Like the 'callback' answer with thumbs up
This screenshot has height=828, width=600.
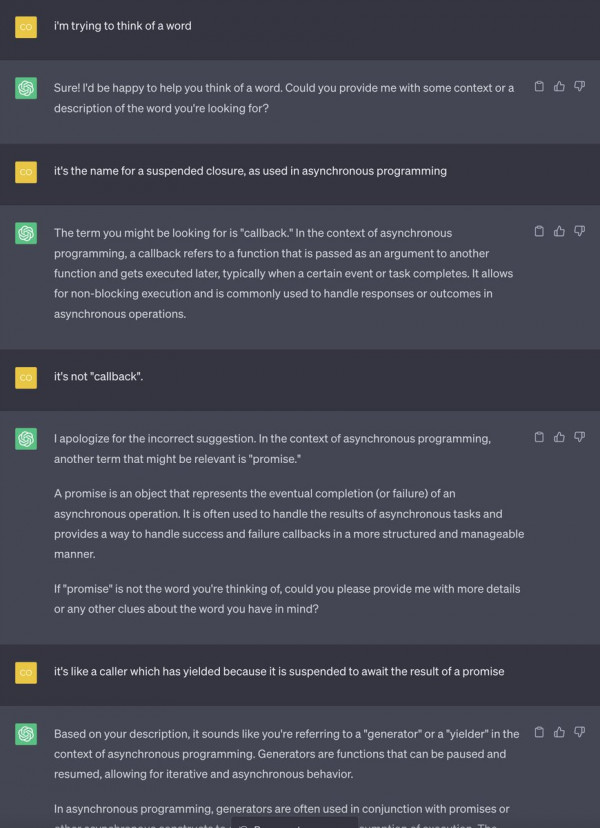click(559, 231)
